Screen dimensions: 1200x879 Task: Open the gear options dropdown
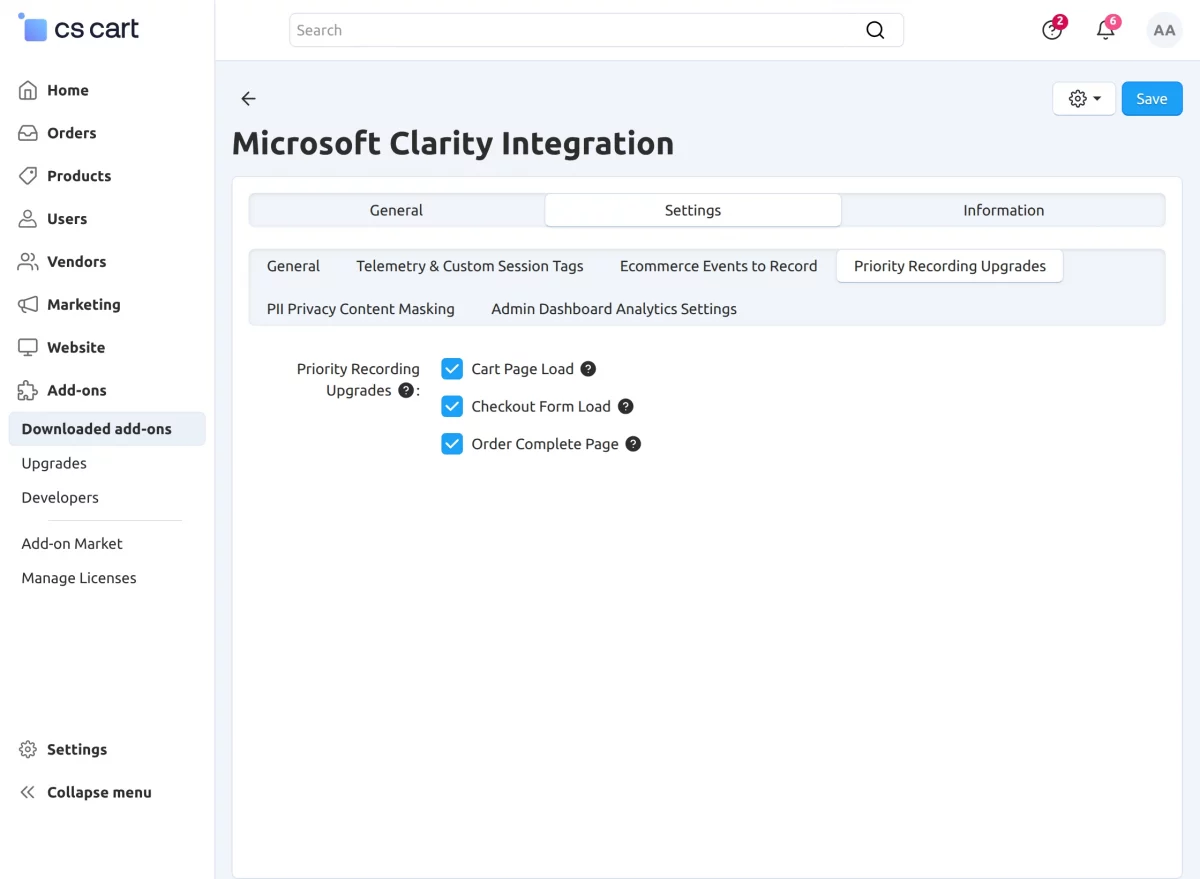(1084, 99)
